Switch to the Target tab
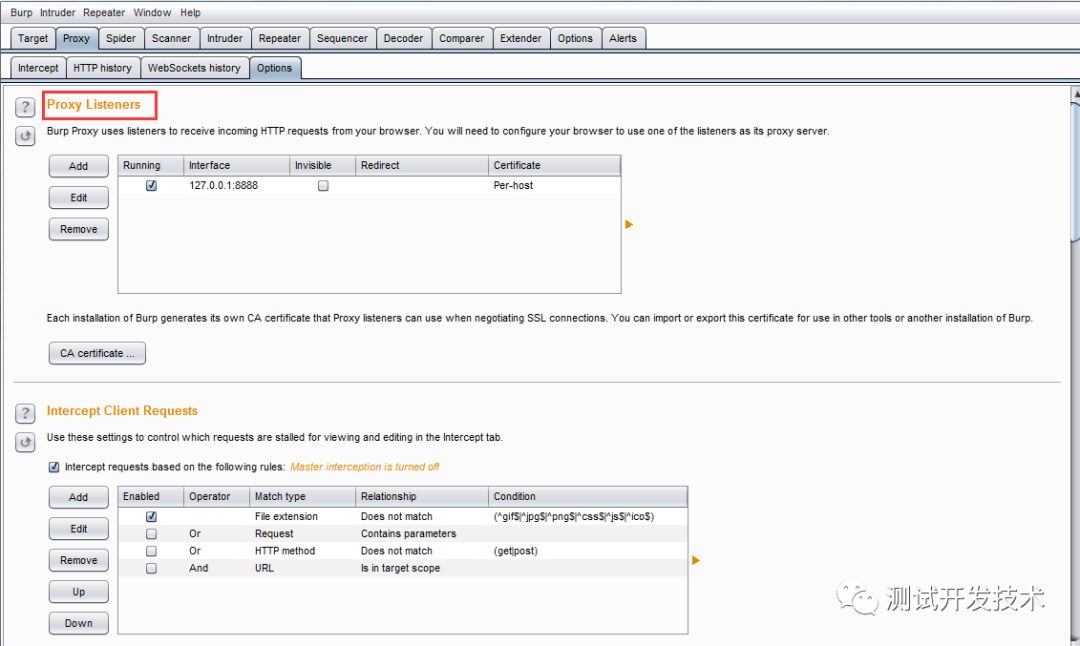This screenshot has width=1080, height=646. pos(33,39)
